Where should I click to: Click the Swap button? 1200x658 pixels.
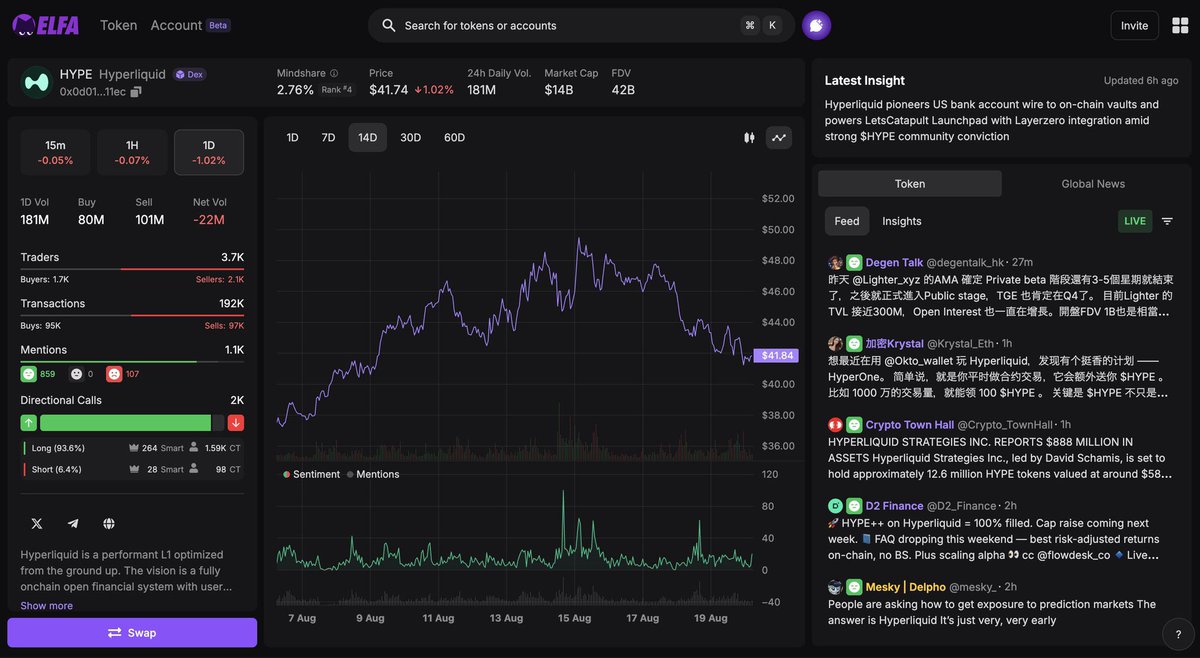(x=132, y=633)
